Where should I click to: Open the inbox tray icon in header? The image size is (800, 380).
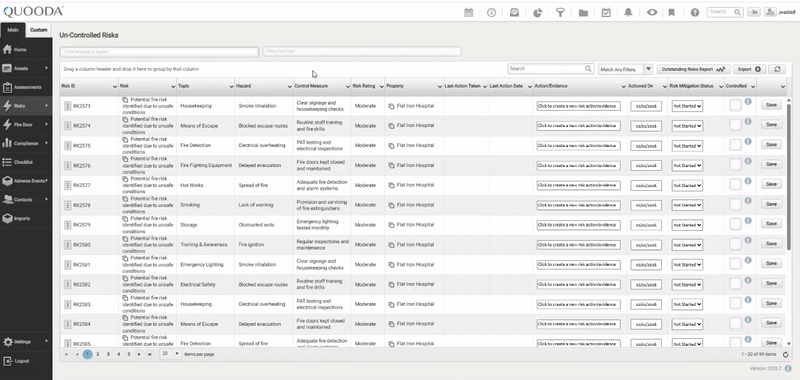tap(514, 13)
